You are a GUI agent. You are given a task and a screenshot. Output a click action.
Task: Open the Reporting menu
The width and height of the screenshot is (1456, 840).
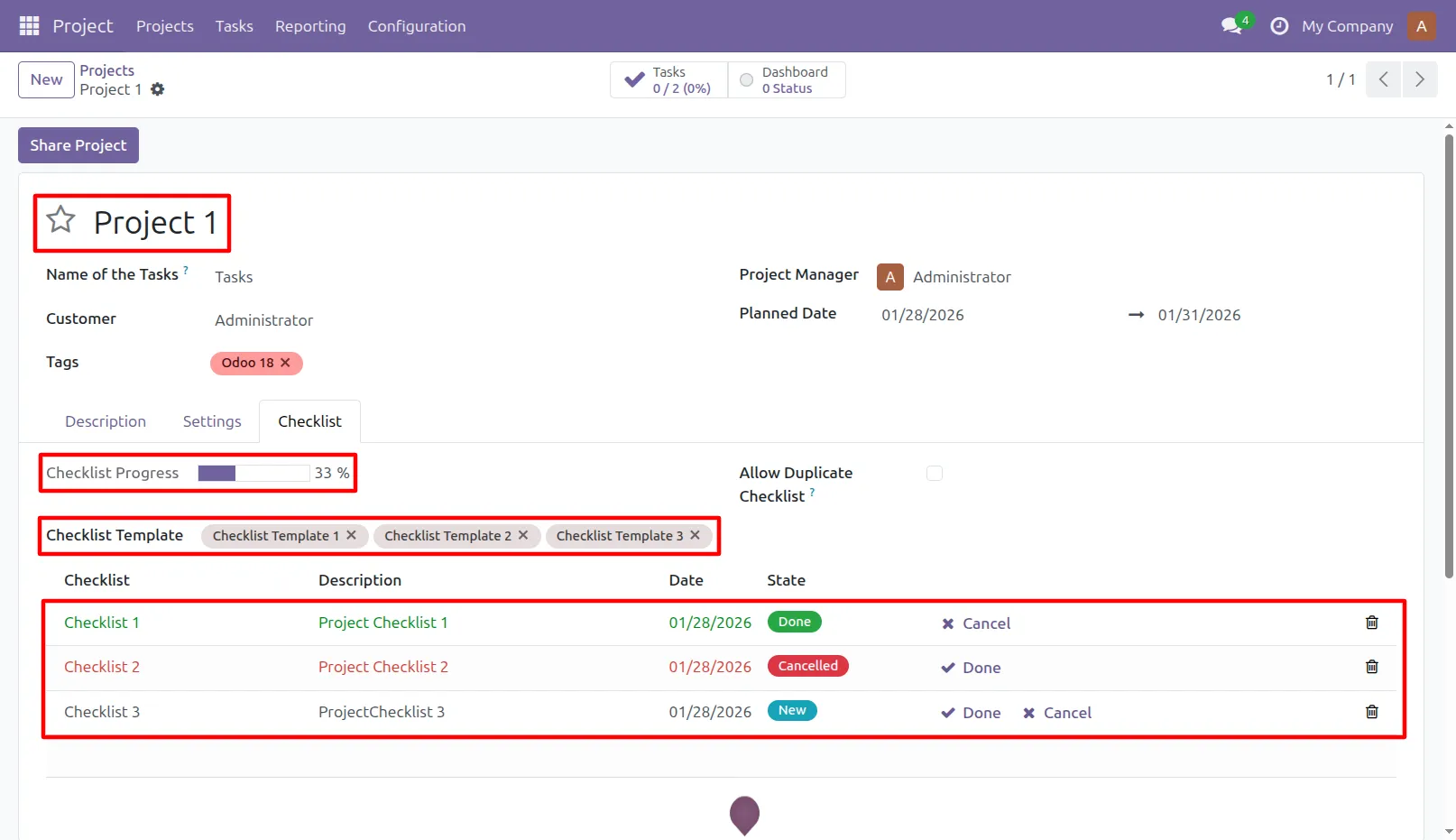click(310, 26)
